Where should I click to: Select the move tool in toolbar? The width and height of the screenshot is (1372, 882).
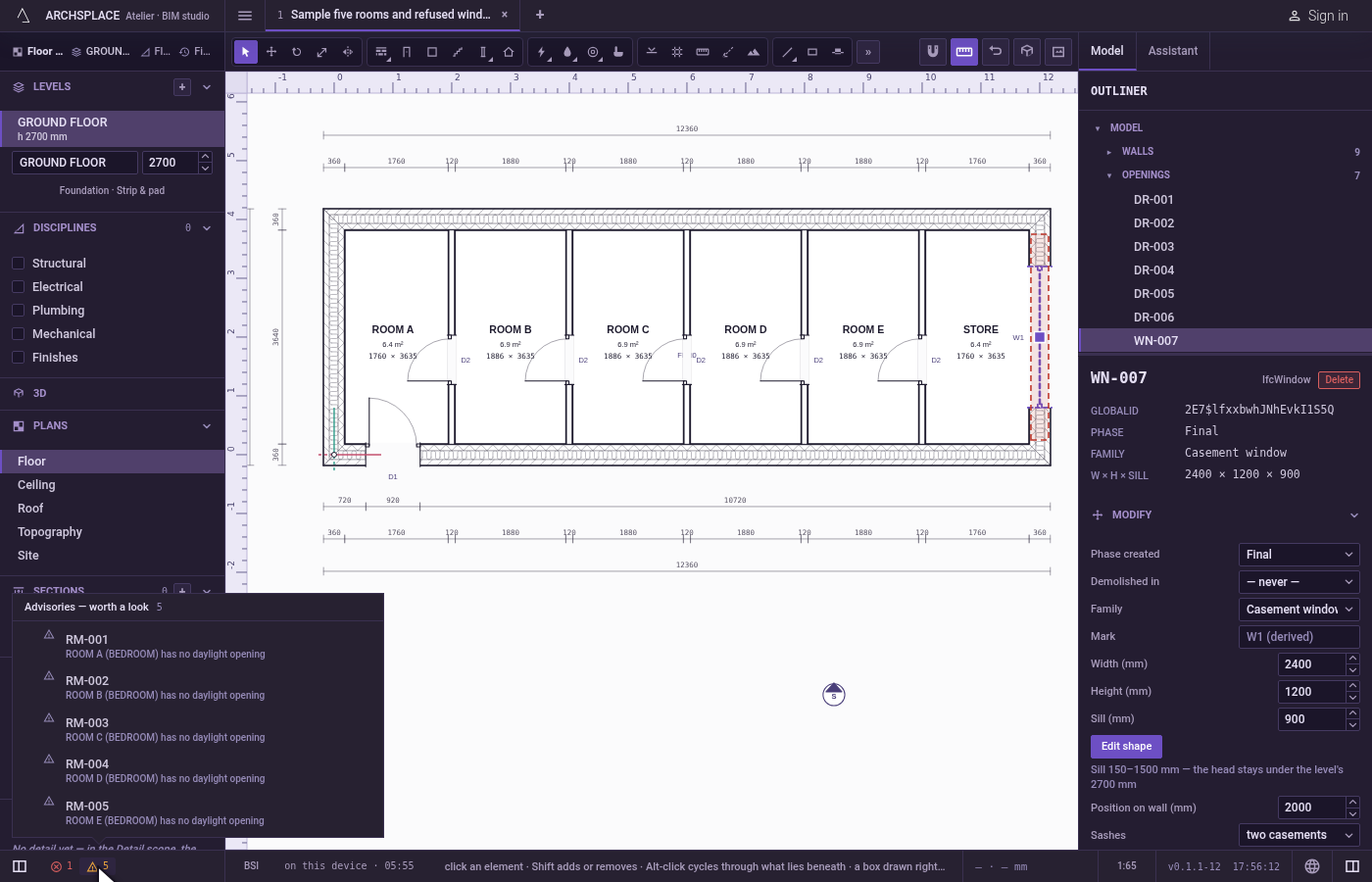click(x=271, y=52)
